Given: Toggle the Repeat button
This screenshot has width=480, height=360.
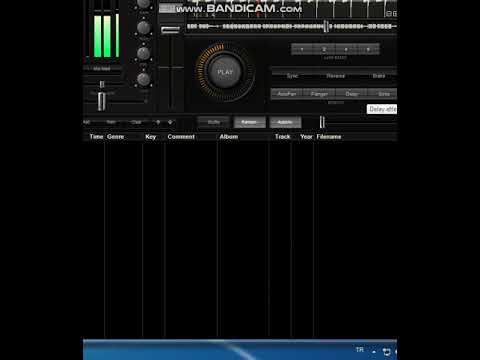Looking at the screenshot, I should [x=249, y=122].
